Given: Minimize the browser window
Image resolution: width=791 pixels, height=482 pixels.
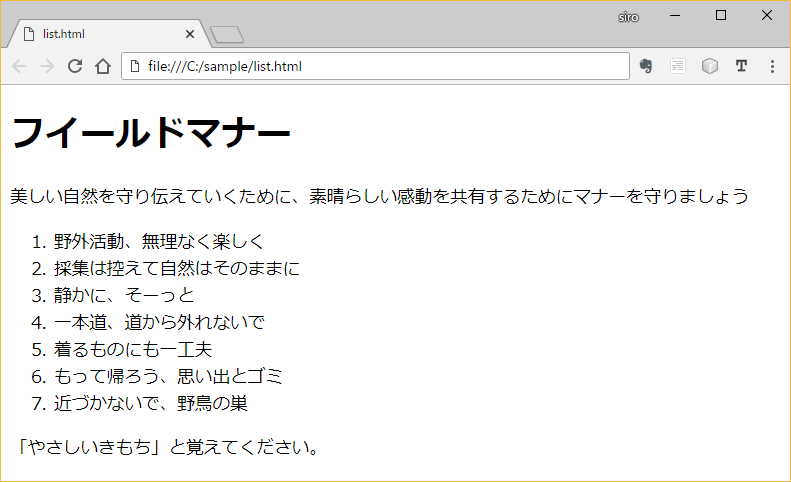Looking at the screenshot, I should tap(675, 15).
